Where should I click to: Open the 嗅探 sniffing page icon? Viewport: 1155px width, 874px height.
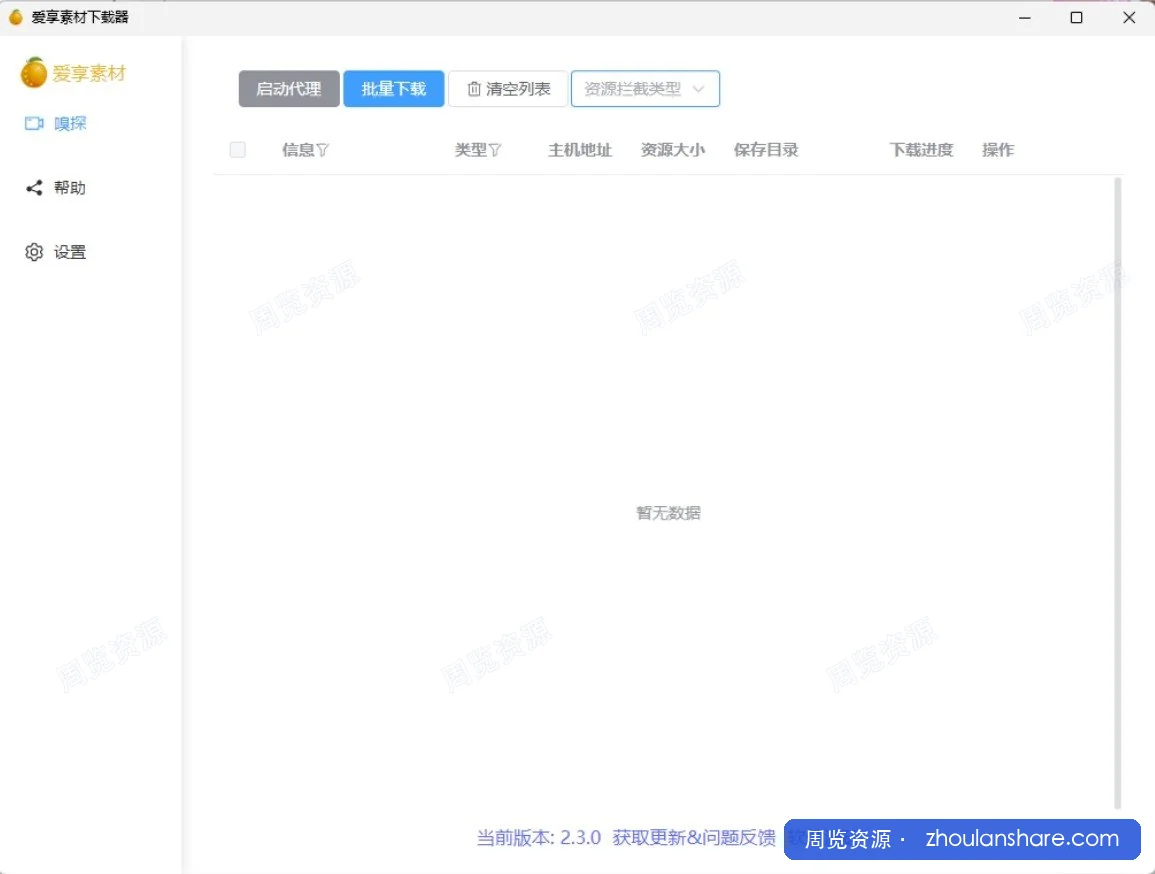pos(34,123)
